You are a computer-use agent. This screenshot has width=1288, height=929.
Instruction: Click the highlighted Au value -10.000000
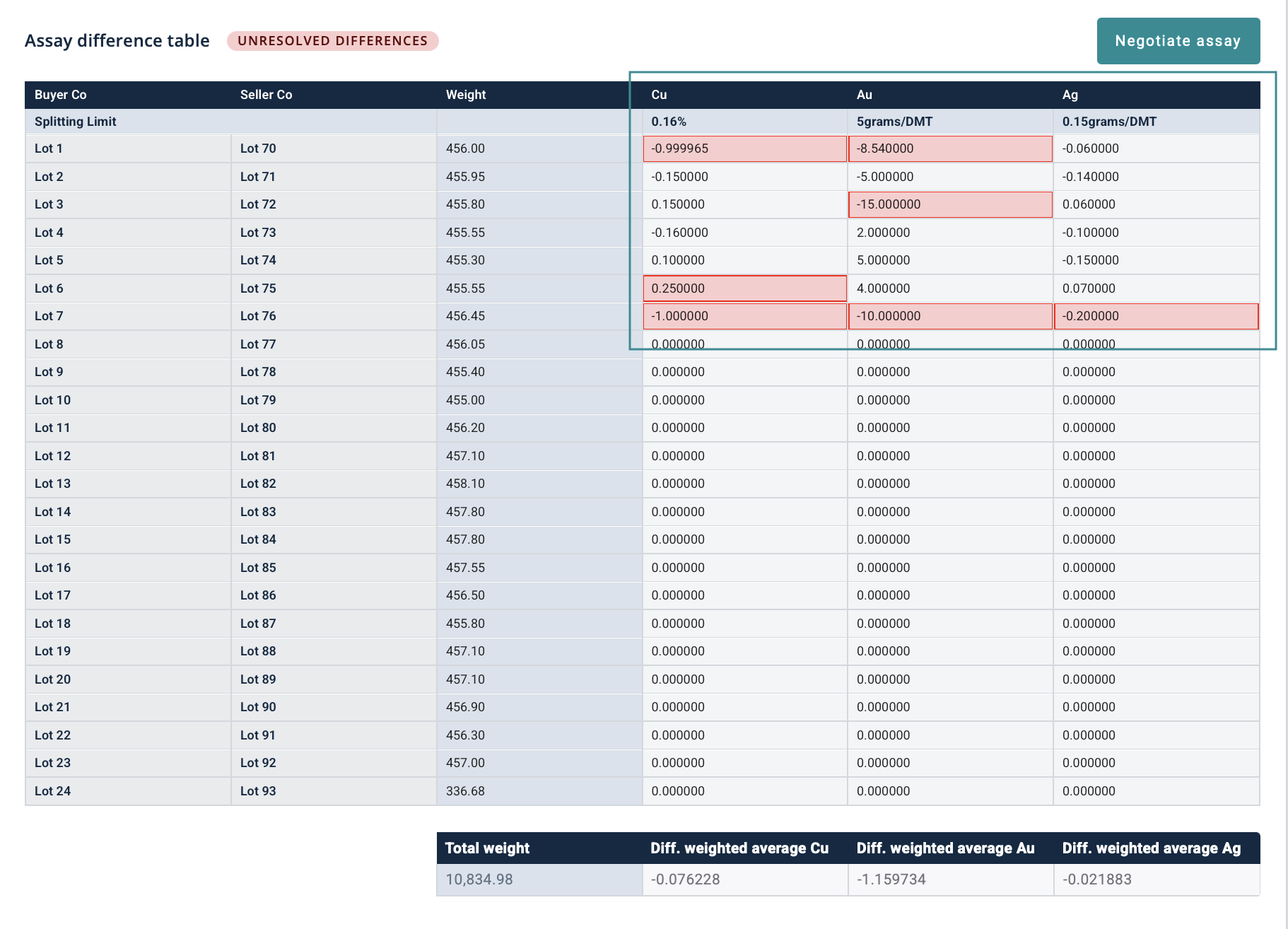(x=949, y=316)
